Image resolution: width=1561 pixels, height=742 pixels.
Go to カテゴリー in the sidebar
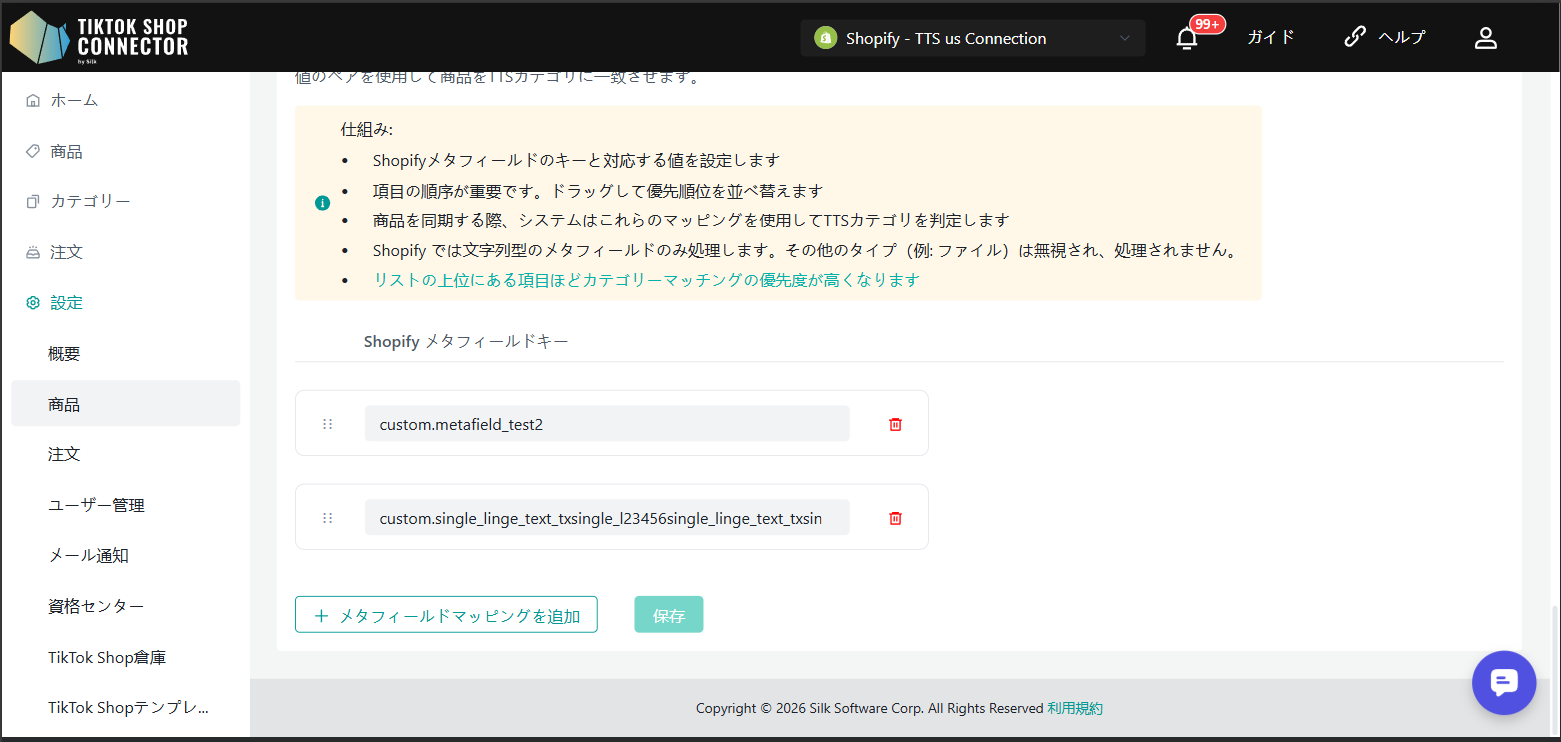90,202
